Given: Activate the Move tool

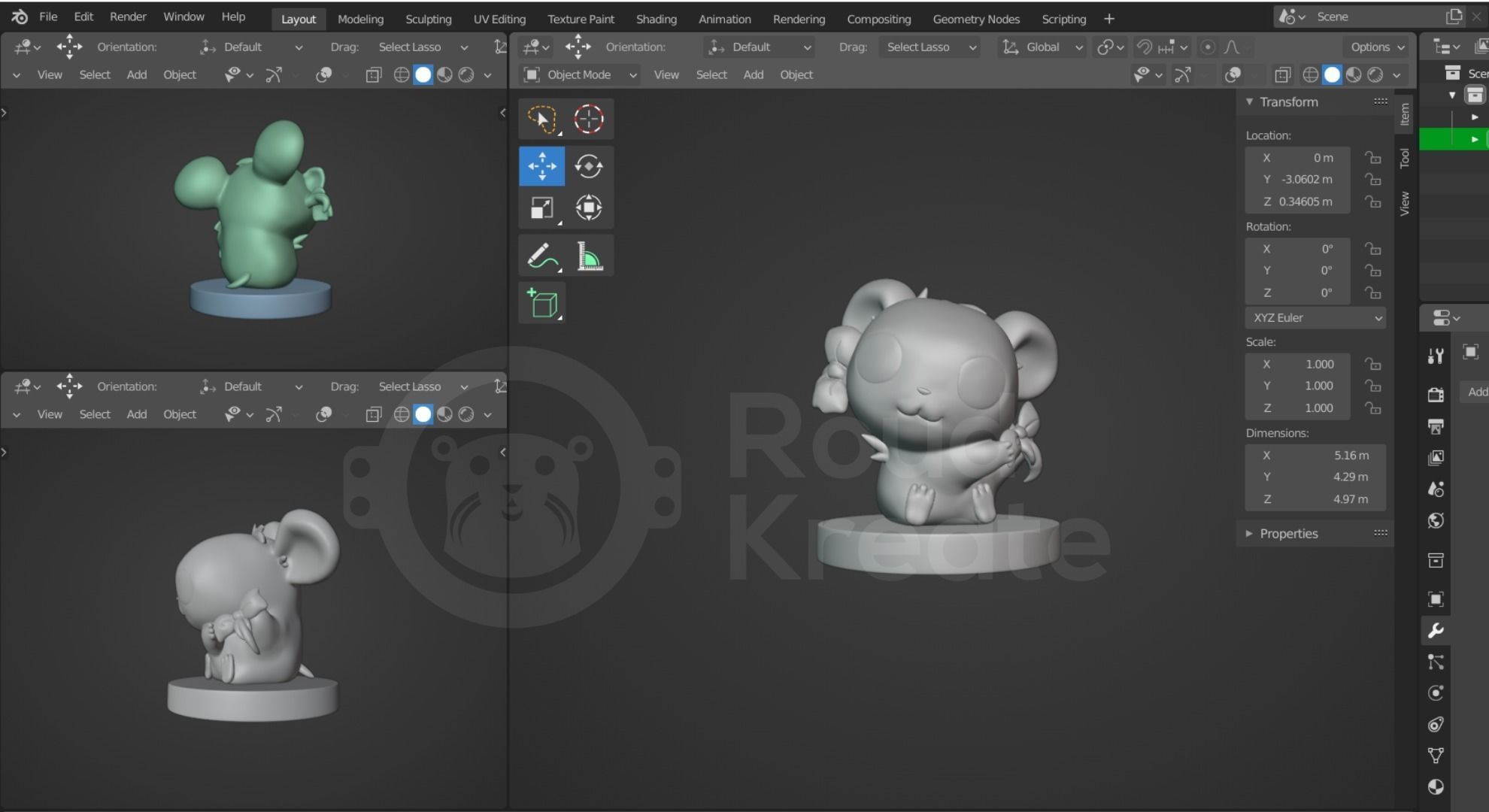Looking at the screenshot, I should 541,166.
